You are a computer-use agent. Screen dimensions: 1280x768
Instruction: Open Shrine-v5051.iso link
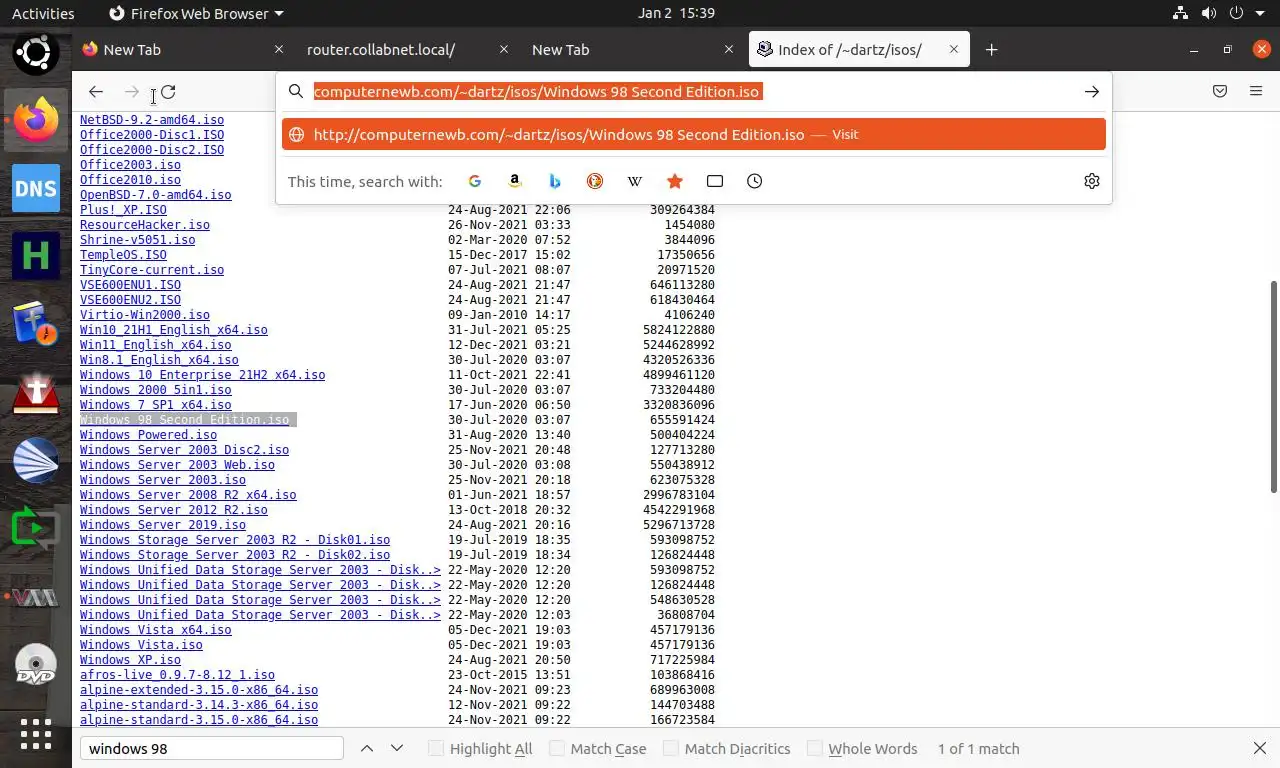click(x=137, y=240)
